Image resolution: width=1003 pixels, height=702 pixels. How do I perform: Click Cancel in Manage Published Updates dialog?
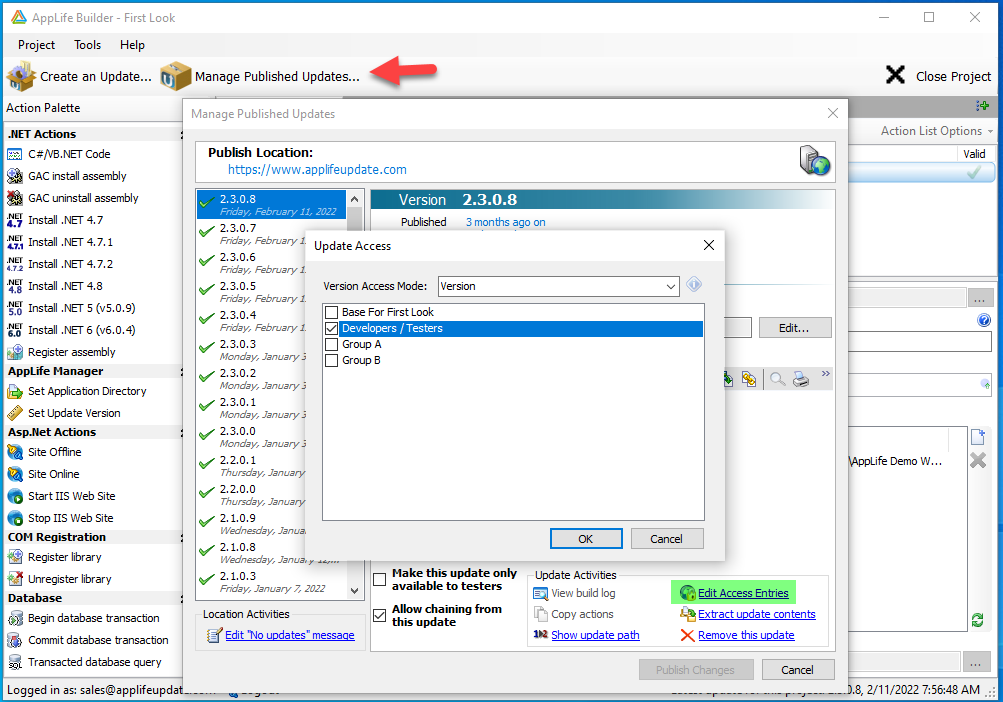[x=798, y=670]
